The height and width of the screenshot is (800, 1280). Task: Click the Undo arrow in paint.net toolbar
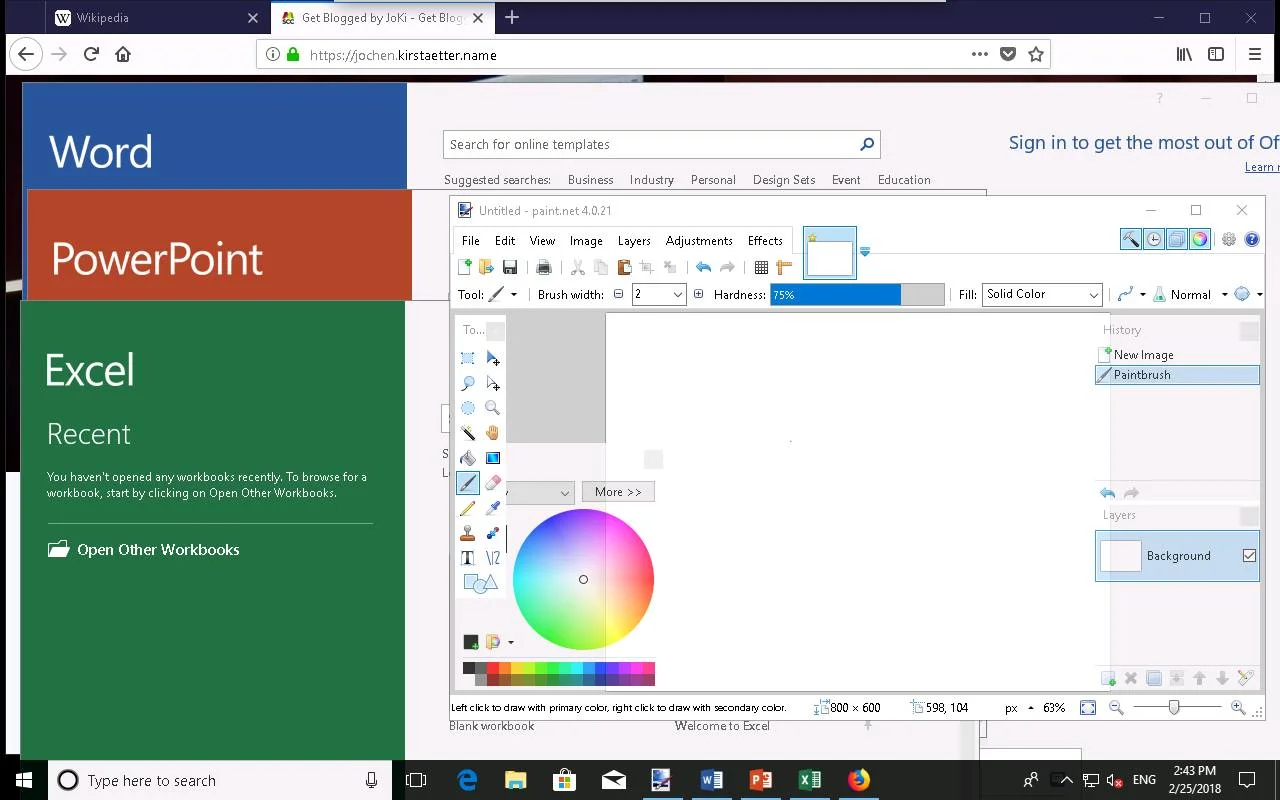(703, 267)
